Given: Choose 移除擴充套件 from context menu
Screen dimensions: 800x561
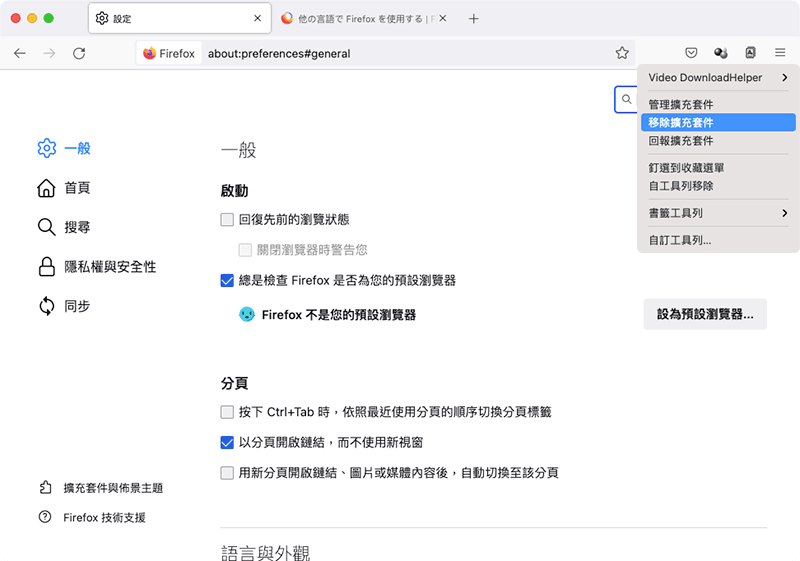Looking at the screenshot, I should click(718, 122).
